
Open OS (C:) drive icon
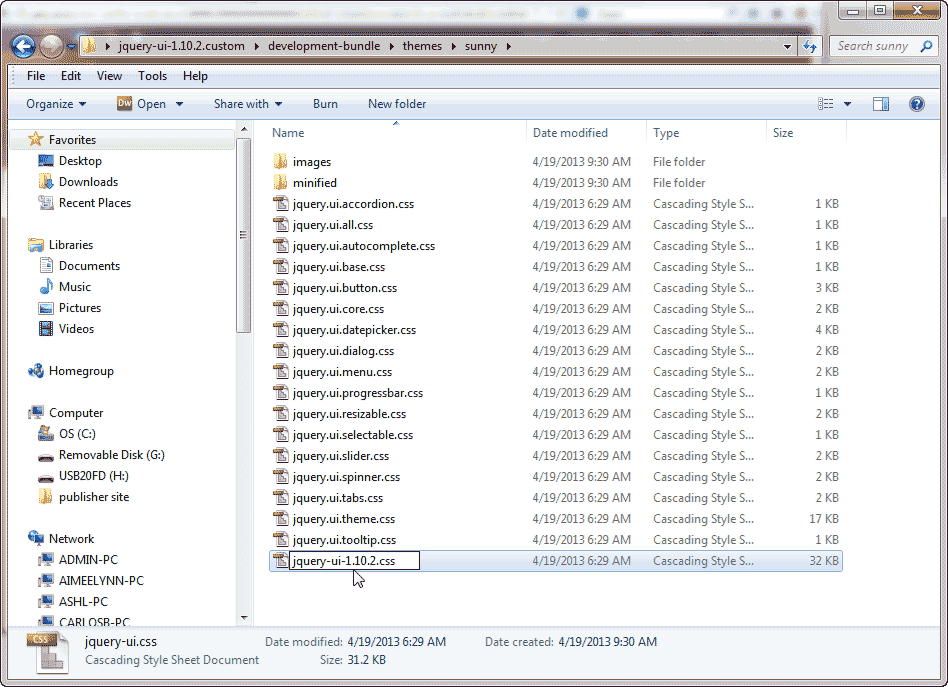(46, 434)
